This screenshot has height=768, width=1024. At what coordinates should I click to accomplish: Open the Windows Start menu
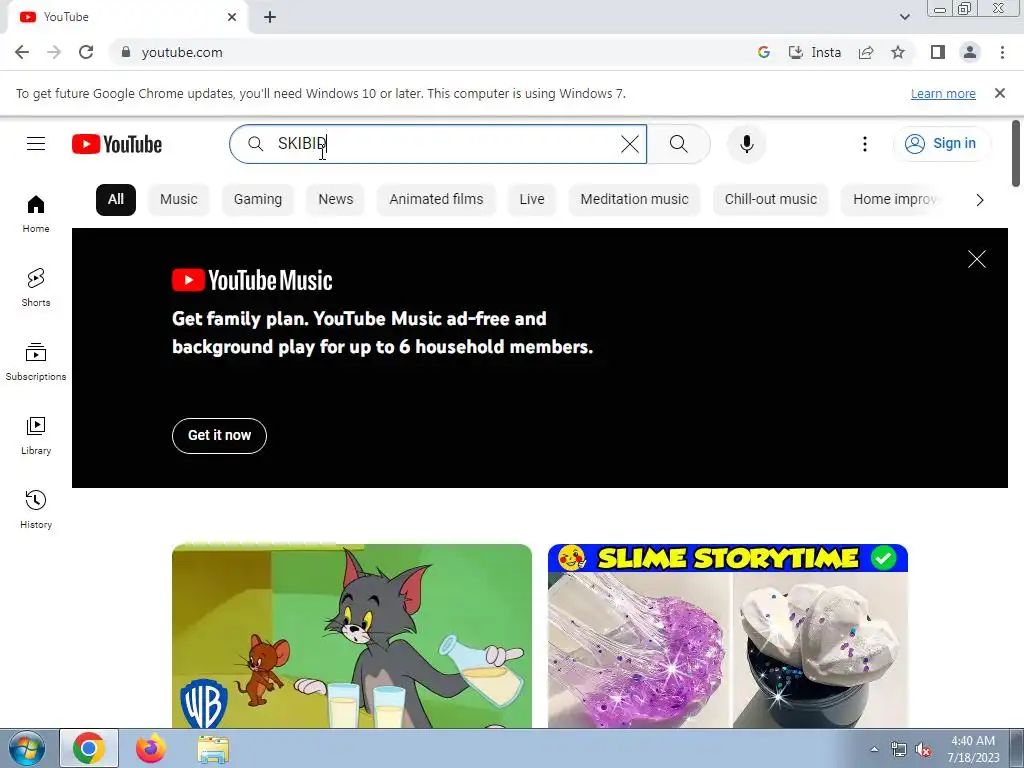tap(27, 749)
